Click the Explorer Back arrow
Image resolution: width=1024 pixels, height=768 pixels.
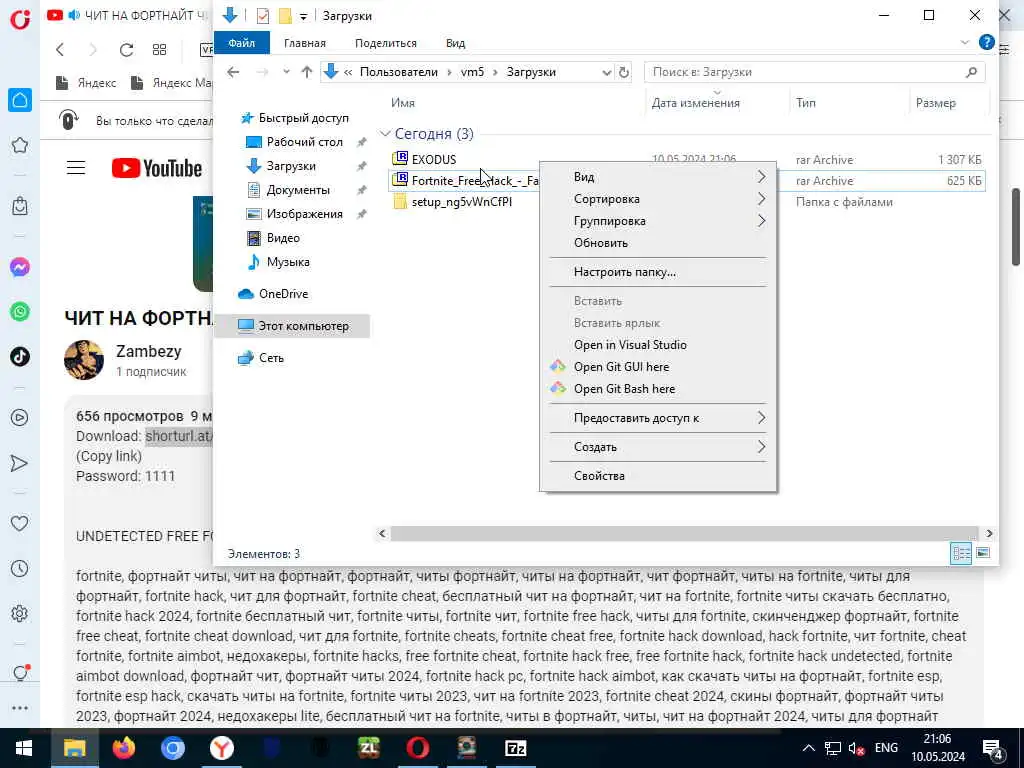(x=233, y=72)
